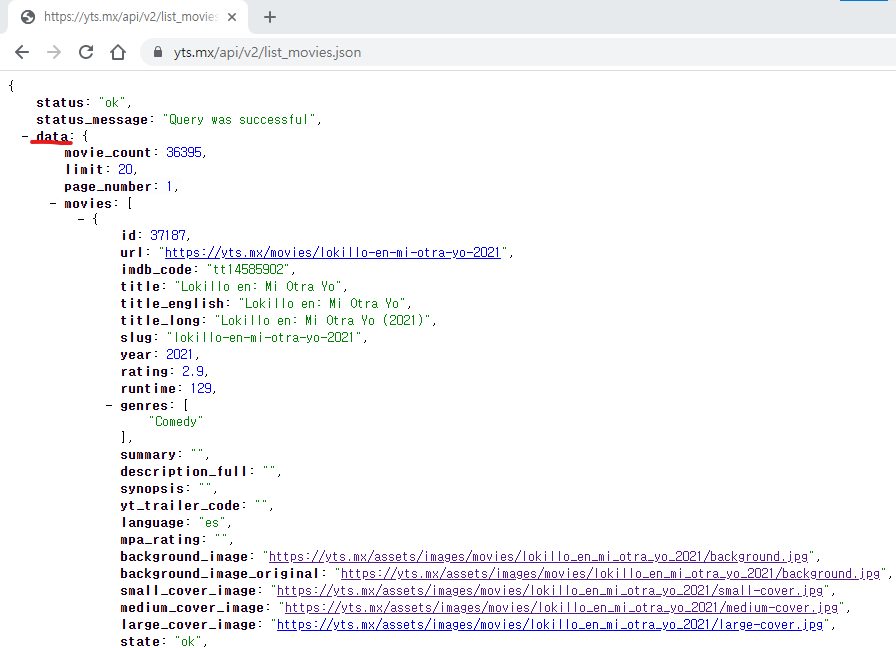Viewport: 896px width, 648px height.
Task: Collapse the first movie object
Action: click(x=81, y=219)
